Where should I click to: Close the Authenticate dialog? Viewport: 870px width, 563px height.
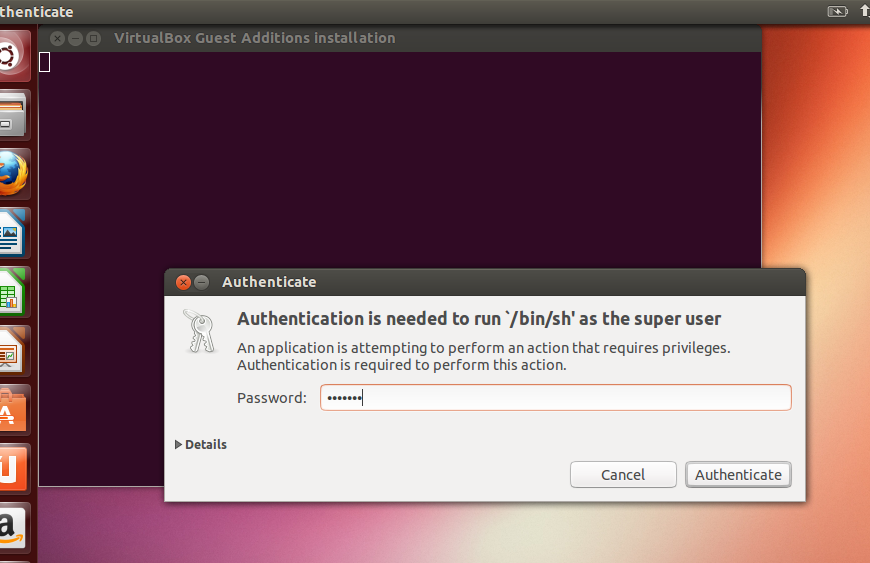[x=183, y=282]
